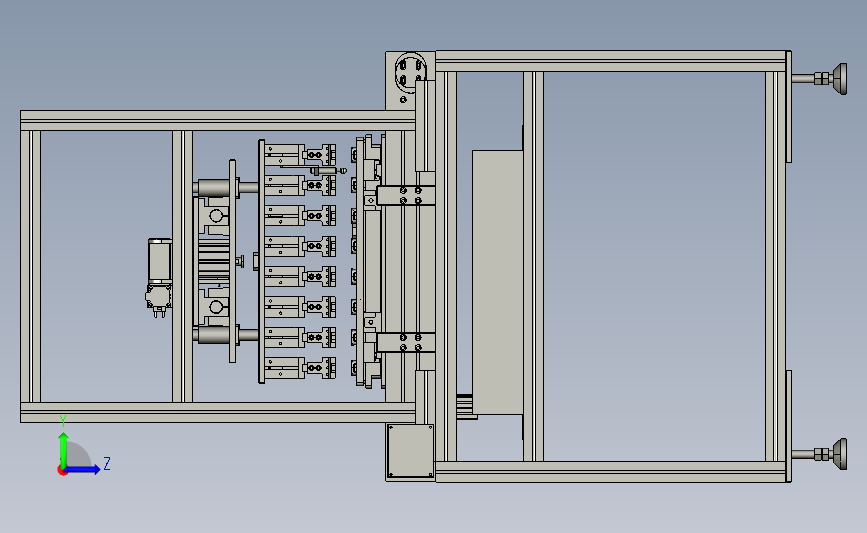The width and height of the screenshot is (867, 533).
Task: Select the square cover plate with corner screws
Action: 410,451
